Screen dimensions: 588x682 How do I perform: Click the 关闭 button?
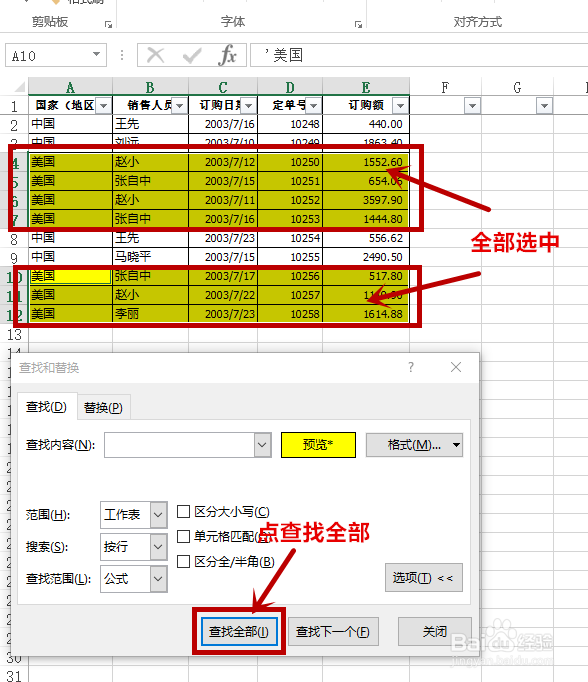coord(435,631)
